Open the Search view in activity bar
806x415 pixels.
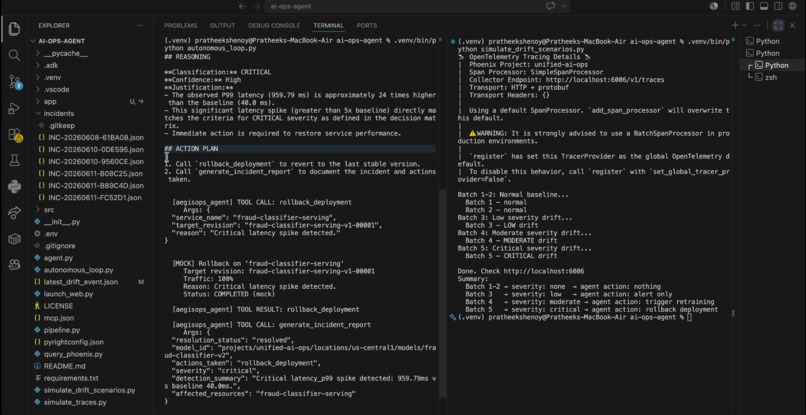tap(14, 55)
